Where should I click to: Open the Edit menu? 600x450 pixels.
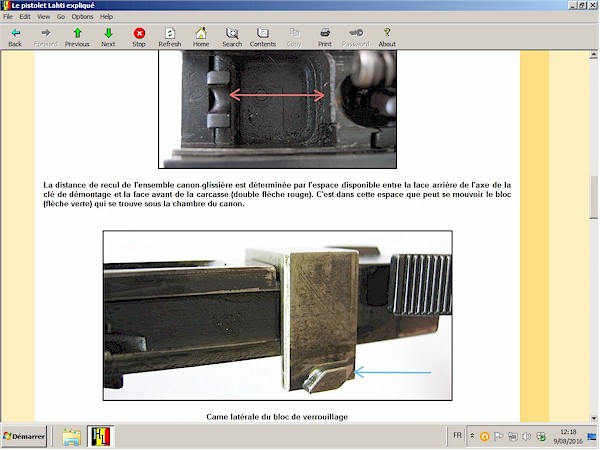pyautogui.click(x=25, y=16)
